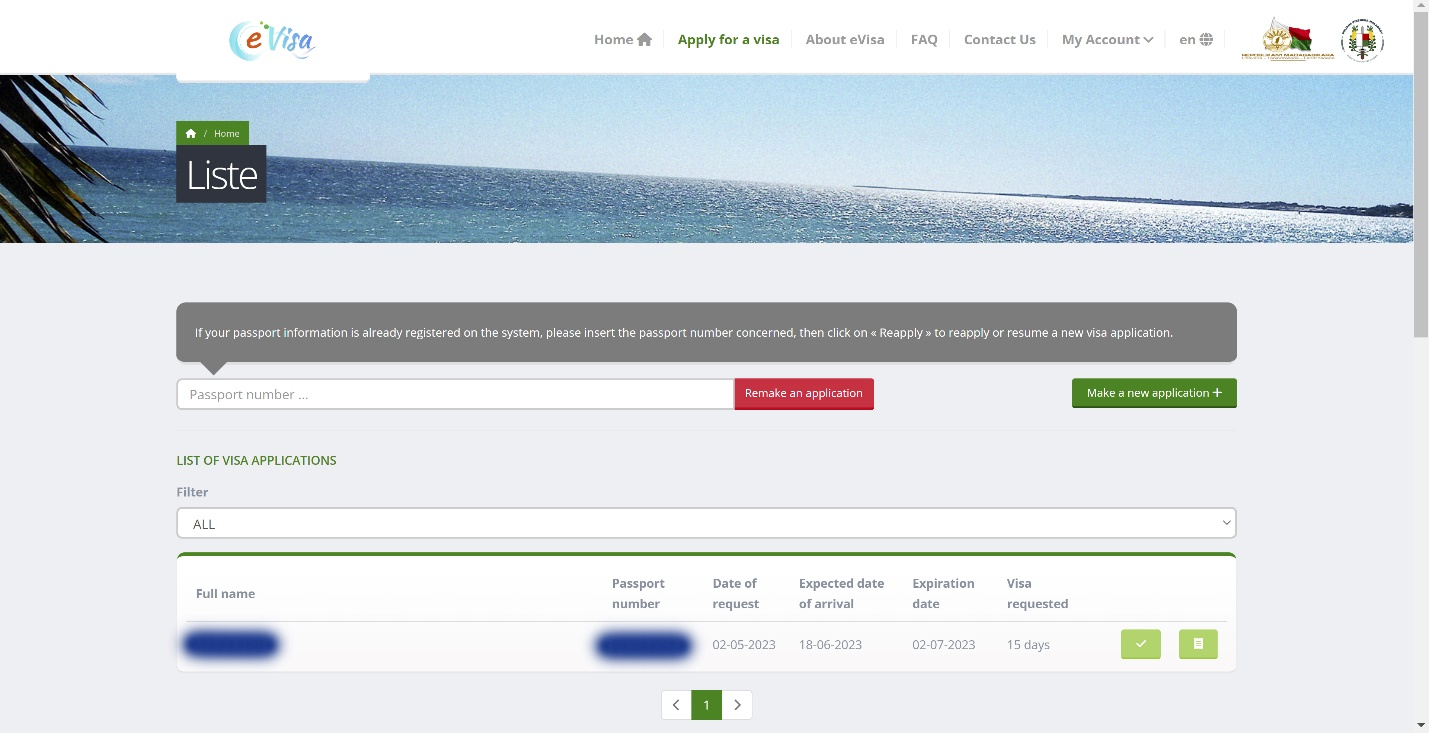Click the eVisa logo
Image resolution: width=1429 pixels, height=733 pixels.
(272, 40)
